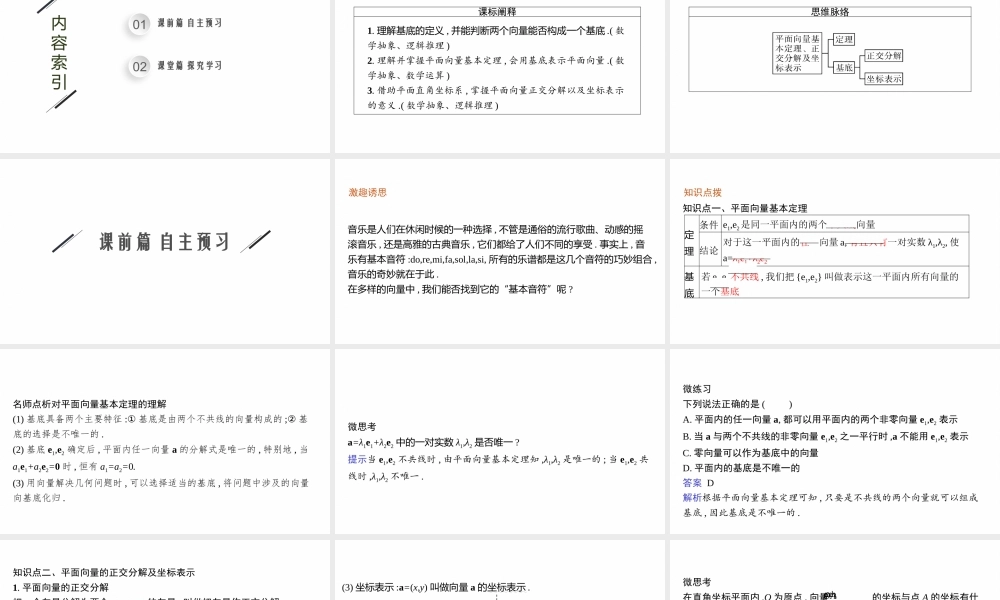
Task: Click the 平面向量基本定理 root box of the flowchart
Action: click(797, 54)
